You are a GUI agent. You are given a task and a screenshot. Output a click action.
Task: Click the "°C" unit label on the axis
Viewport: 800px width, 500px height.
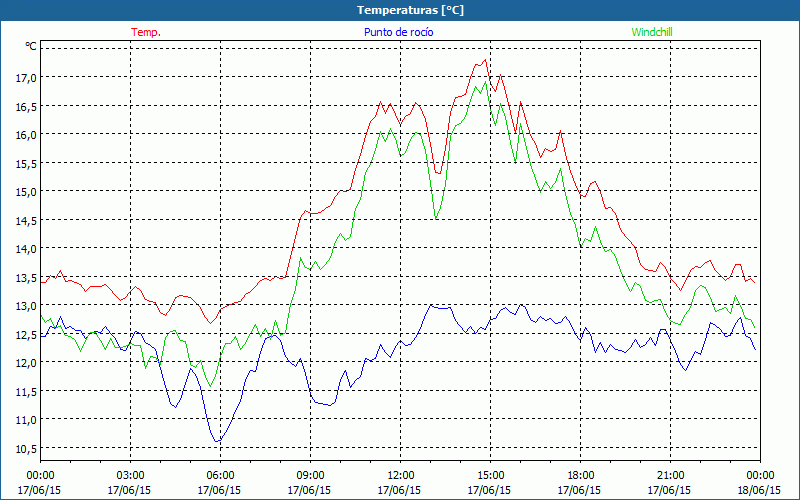[31, 46]
